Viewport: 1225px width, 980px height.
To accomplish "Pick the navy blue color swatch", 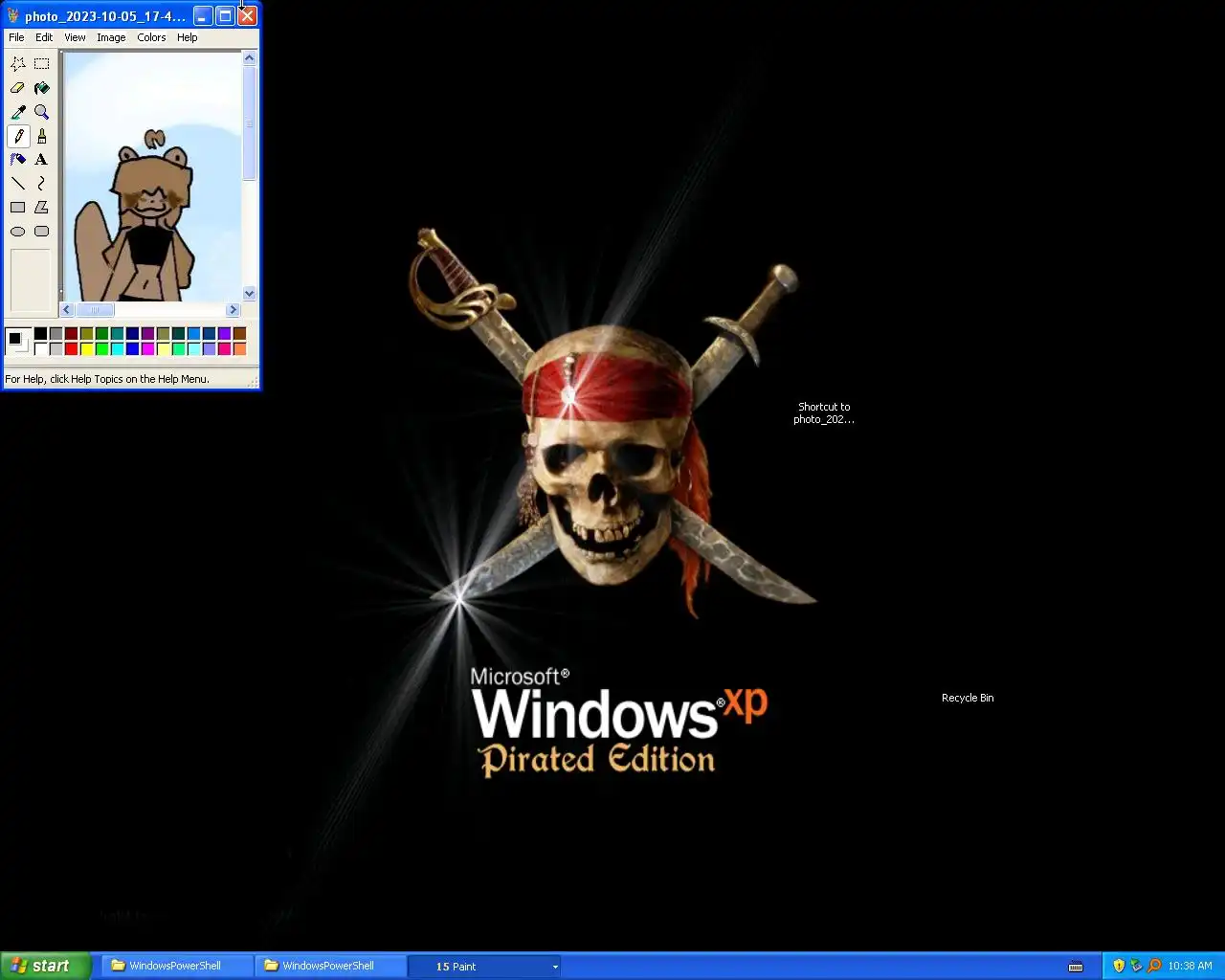I will 132,333.
